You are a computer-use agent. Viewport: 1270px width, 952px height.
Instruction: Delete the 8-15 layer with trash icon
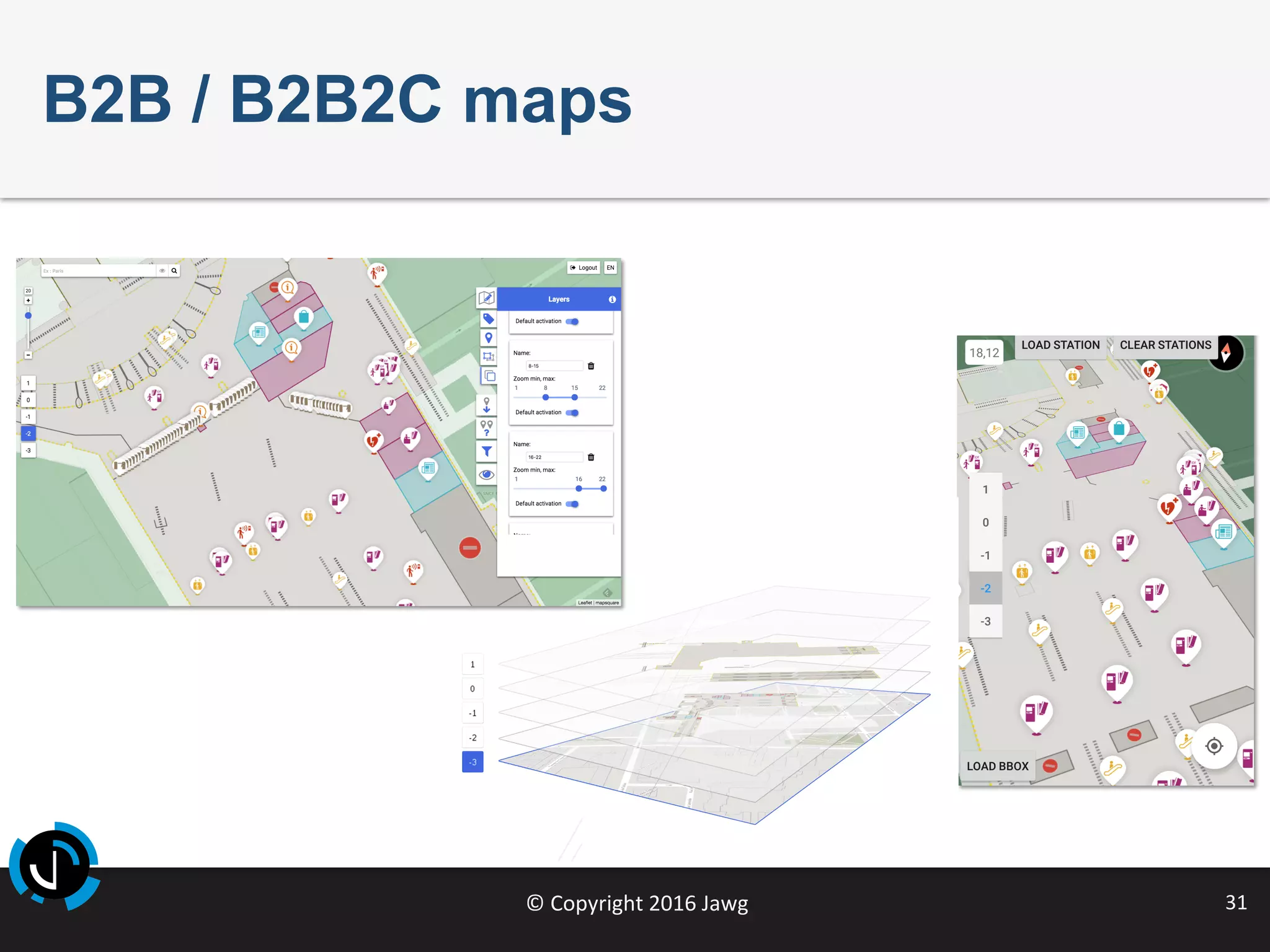[x=591, y=366]
